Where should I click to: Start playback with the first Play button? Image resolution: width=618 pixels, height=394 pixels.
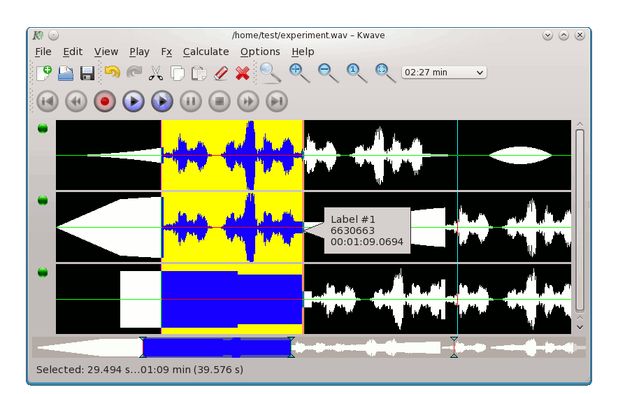(x=133, y=101)
